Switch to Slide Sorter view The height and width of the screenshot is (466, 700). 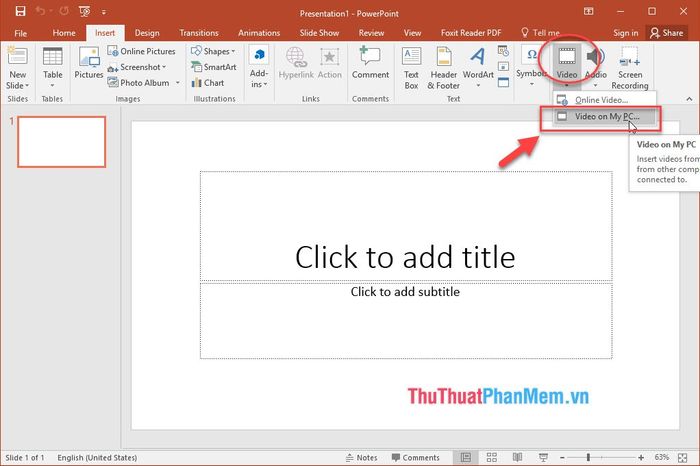pyautogui.click(x=492, y=458)
